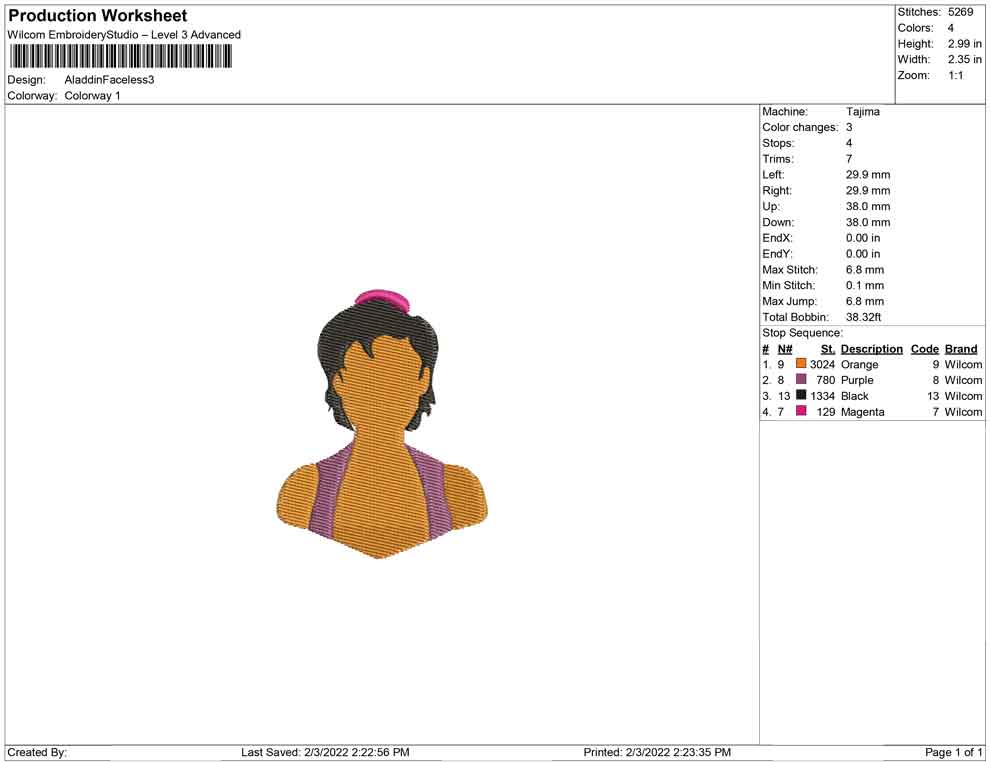Click the 'Trims:' label
990x762 pixels.
[778, 158]
